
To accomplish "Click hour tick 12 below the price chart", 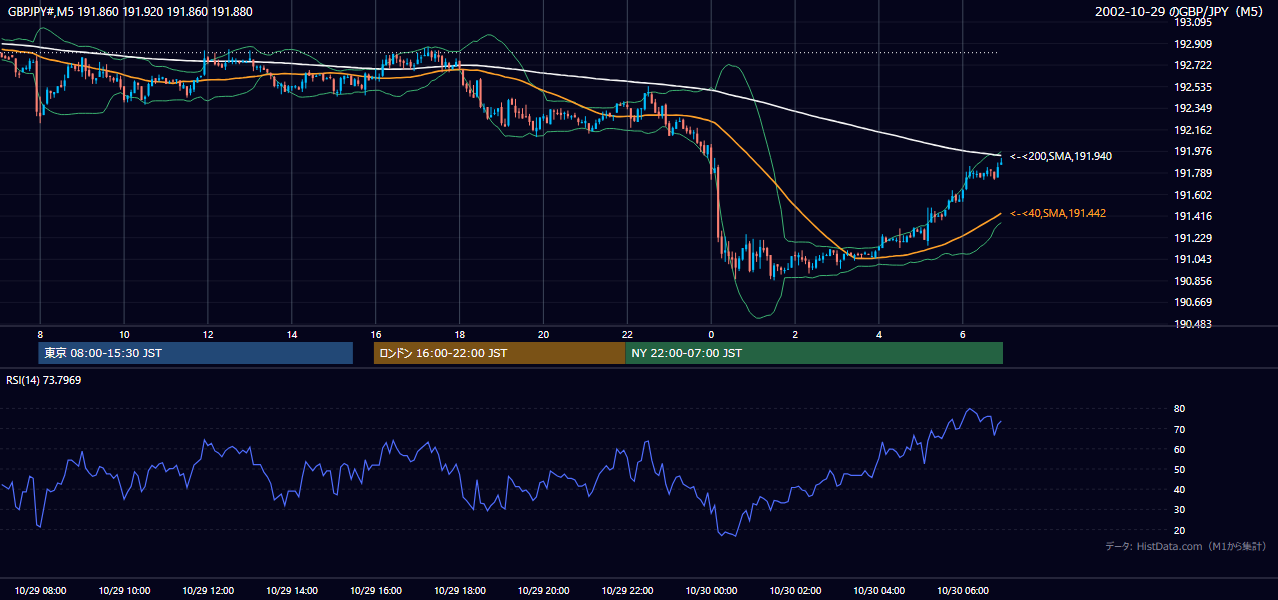I will point(208,334).
